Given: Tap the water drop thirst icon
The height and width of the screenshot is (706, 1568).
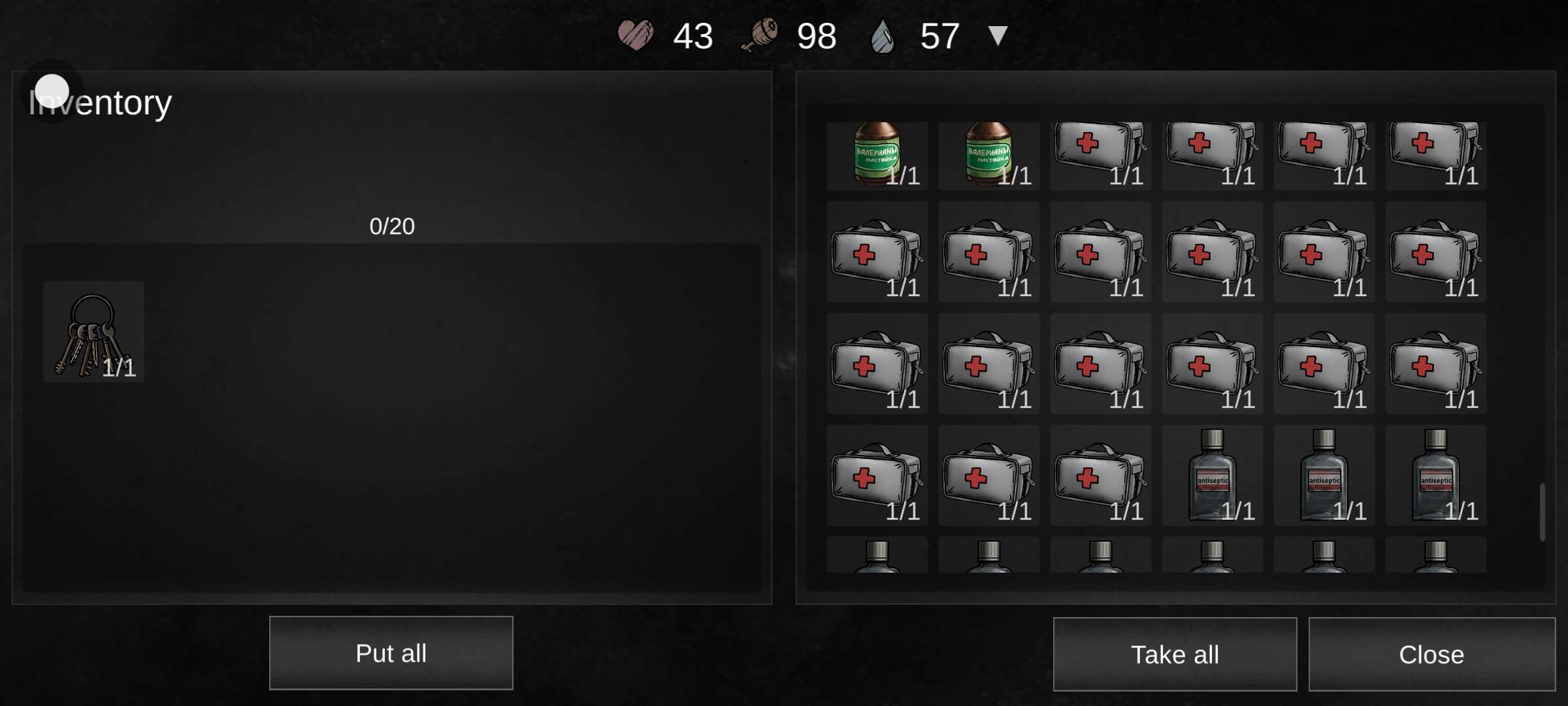Looking at the screenshot, I should pos(882,35).
